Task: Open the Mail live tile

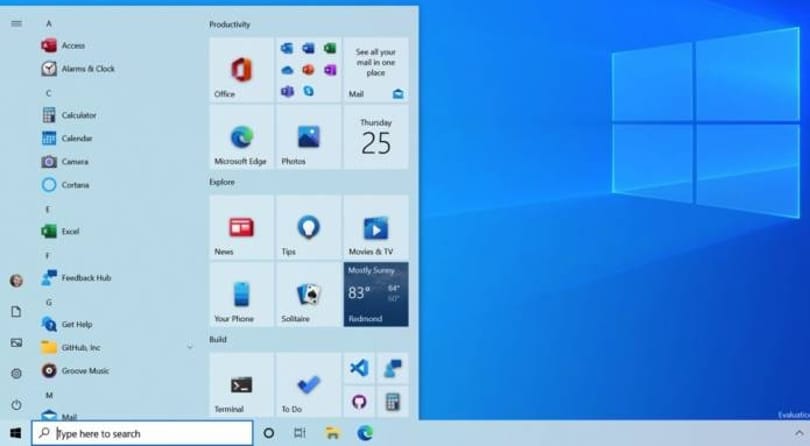Action: [376, 70]
